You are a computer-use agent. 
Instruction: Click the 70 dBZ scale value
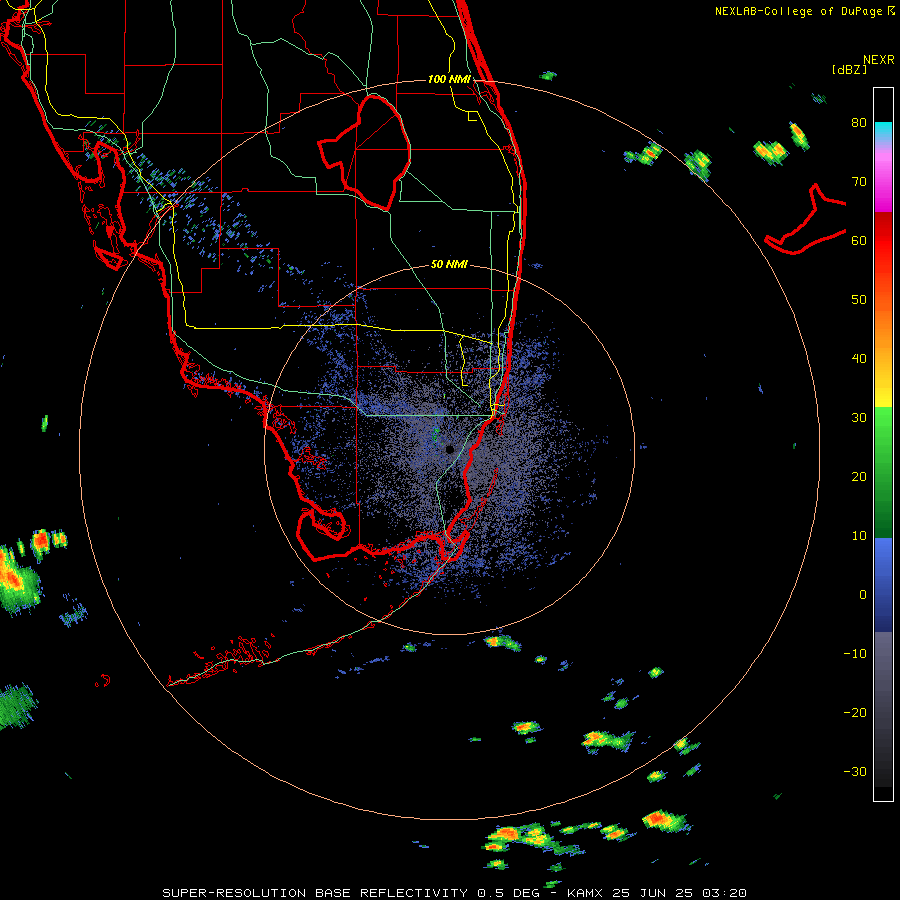[859, 182]
